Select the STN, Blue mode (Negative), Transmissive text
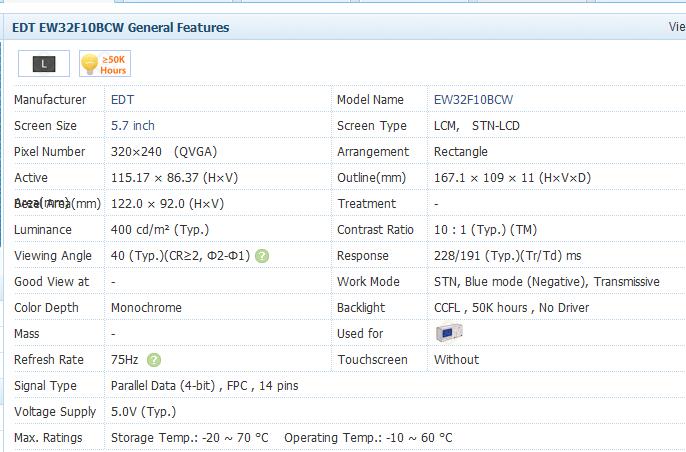 click(x=546, y=282)
